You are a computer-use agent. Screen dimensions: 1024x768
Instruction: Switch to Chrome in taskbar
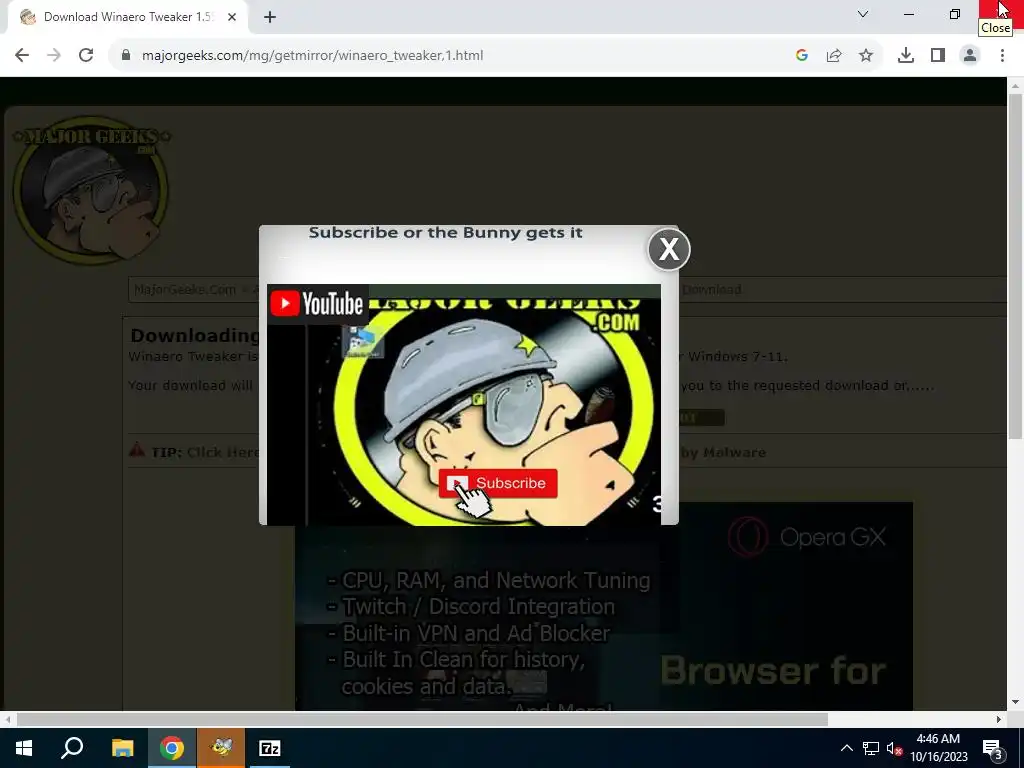(172, 748)
